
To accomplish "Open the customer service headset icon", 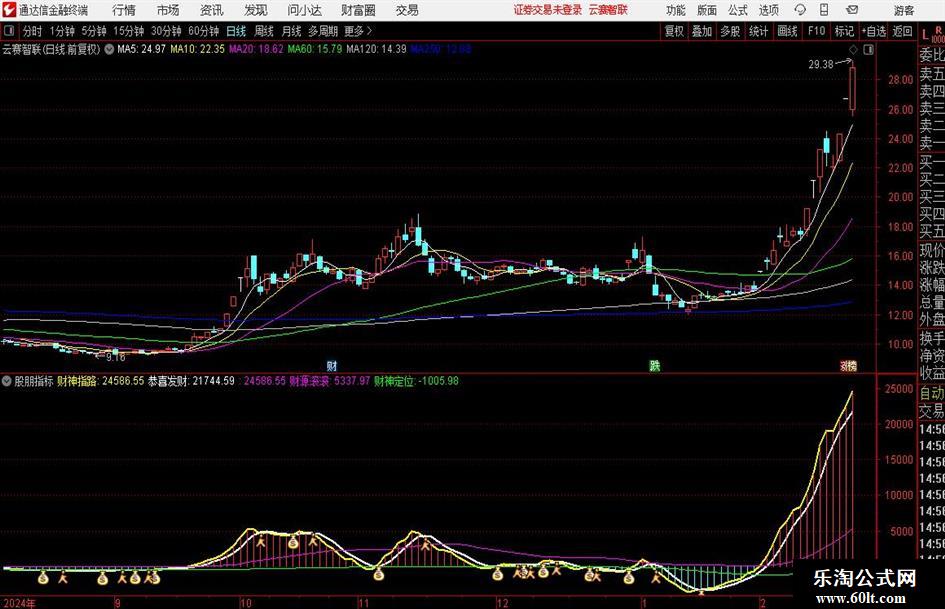I will coord(800,10).
